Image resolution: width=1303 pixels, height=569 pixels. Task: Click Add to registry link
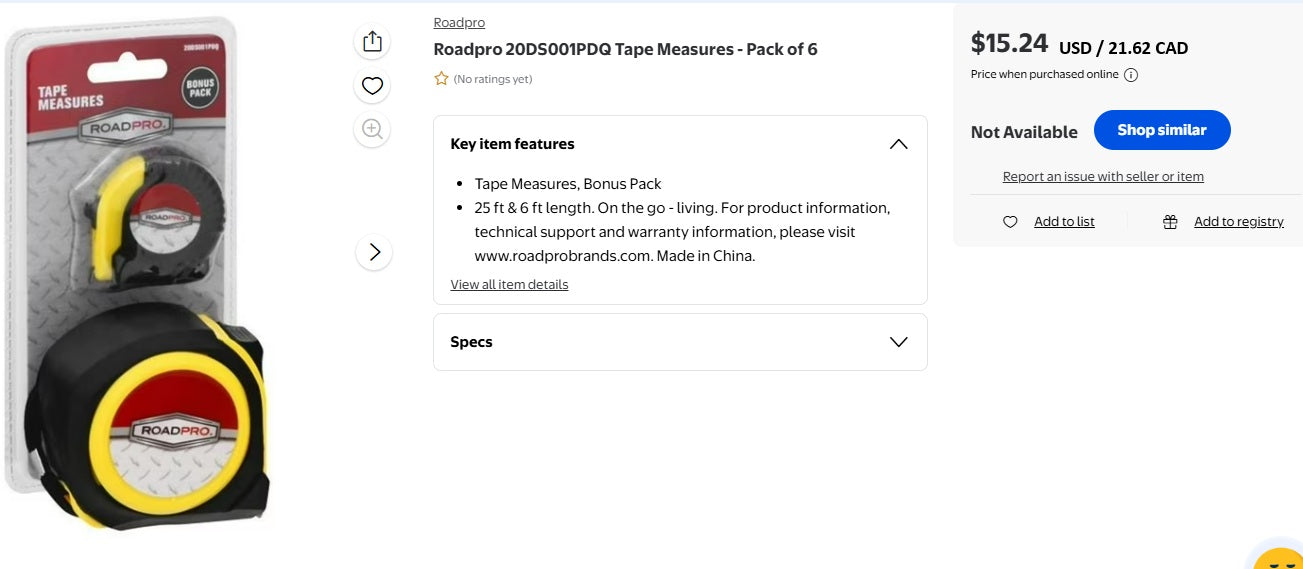point(1239,222)
